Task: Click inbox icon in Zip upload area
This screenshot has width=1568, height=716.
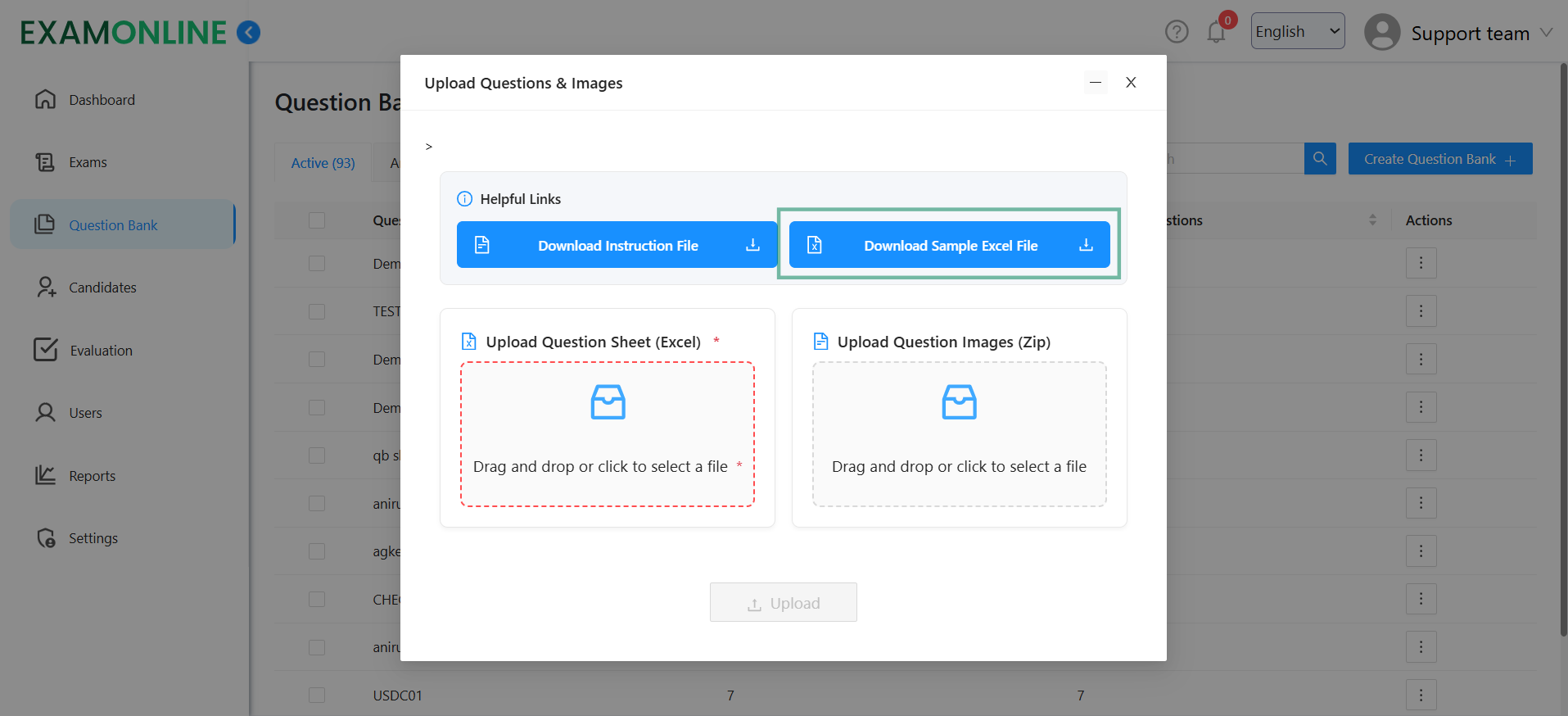Action: (959, 402)
